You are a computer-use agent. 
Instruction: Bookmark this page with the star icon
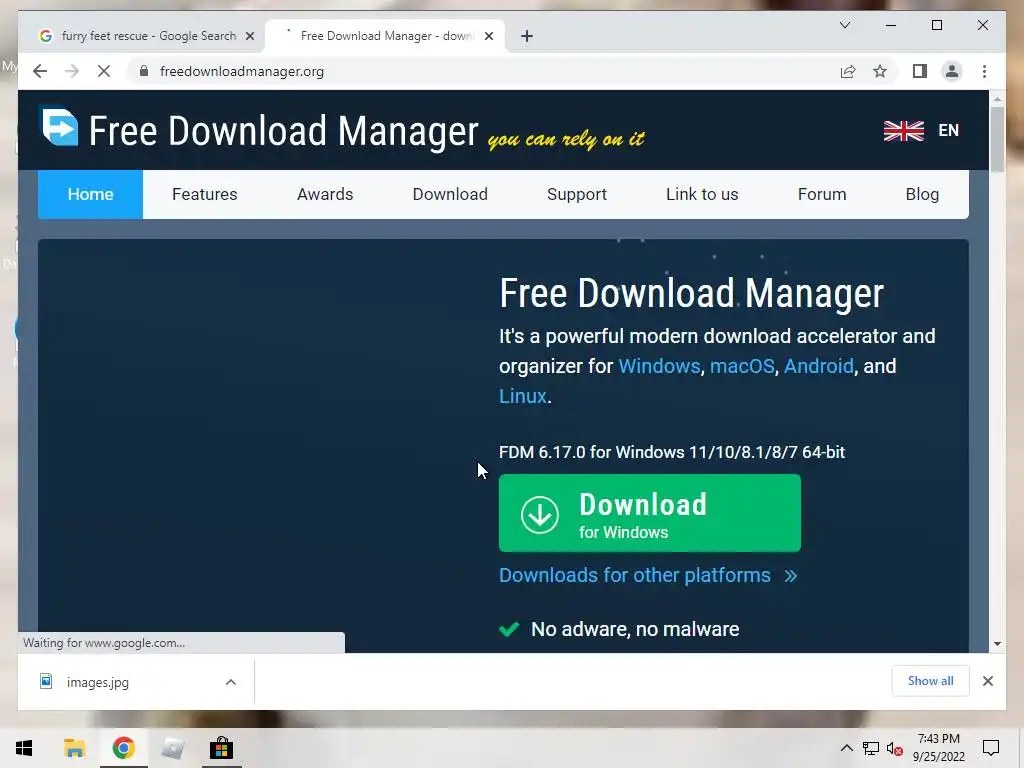coord(880,71)
